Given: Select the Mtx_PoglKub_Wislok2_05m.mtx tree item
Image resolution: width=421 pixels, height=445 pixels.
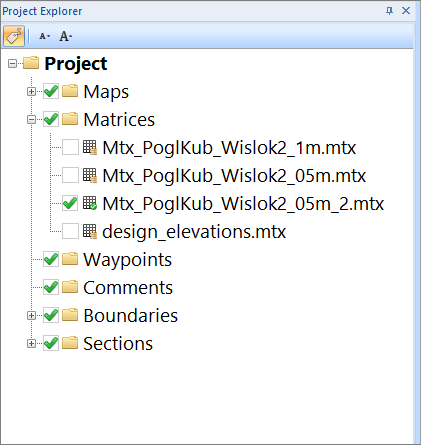Looking at the screenshot, I should (234, 175).
